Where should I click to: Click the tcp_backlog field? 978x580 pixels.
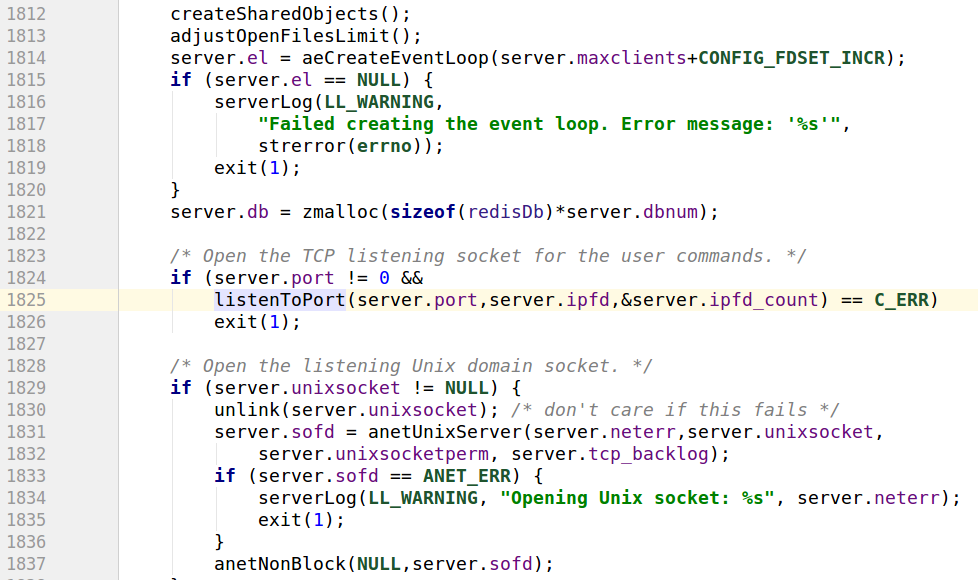[x=648, y=454]
